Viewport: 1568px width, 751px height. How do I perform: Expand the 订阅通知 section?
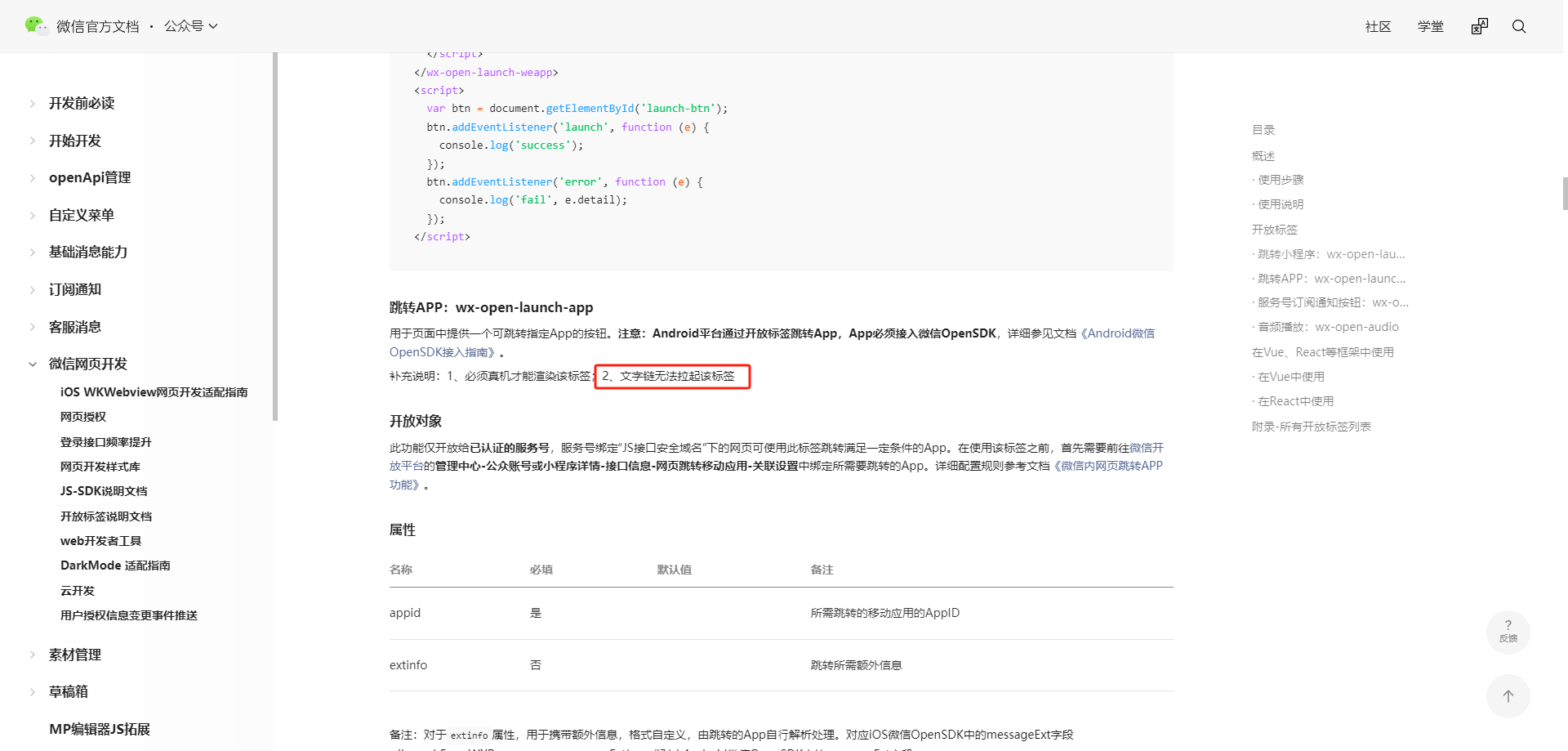coord(75,289)
